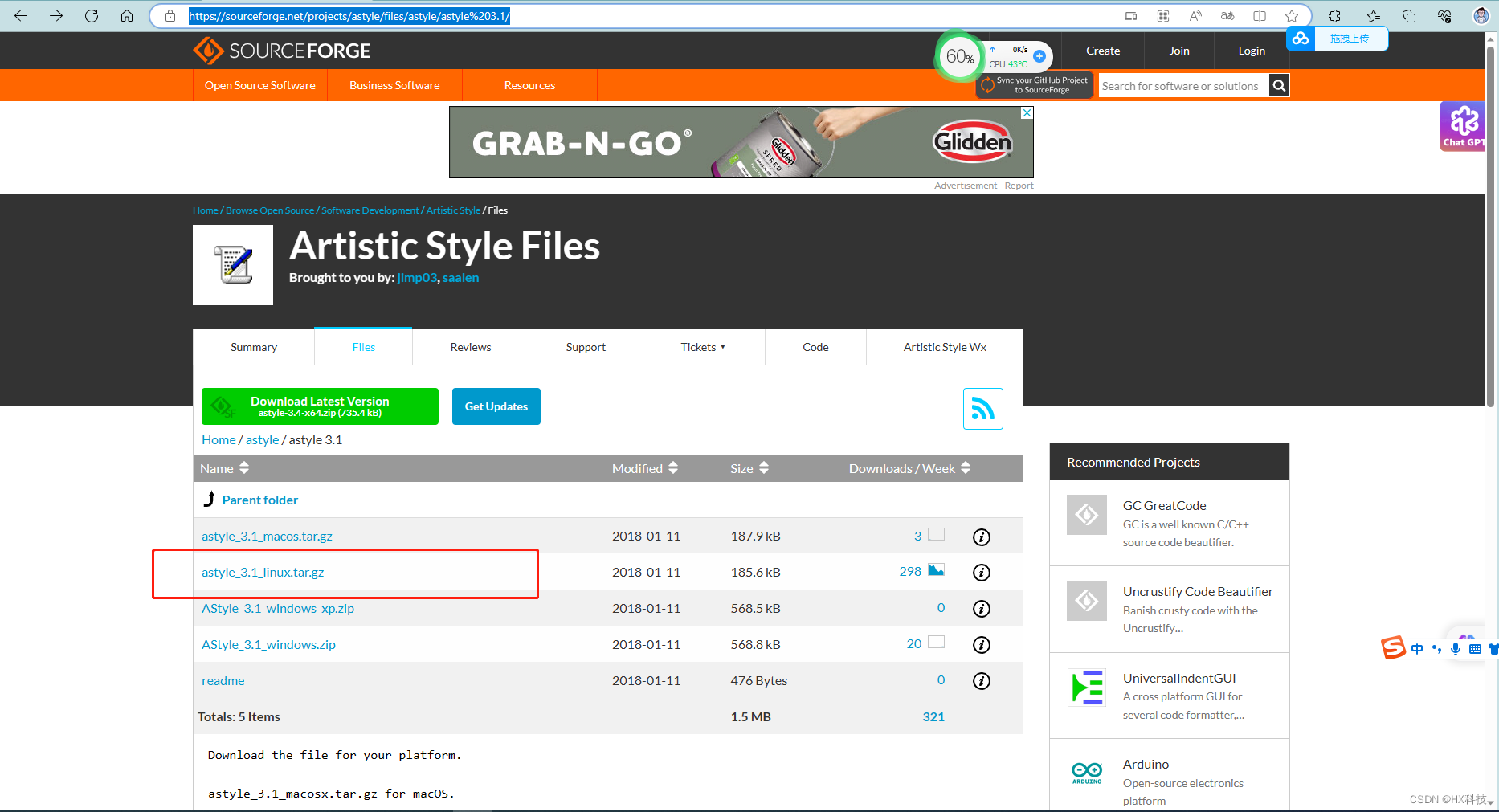Open the RSS feed icon
This screenshot has height=812, width=1499.
pyautogui.click(x=983, y=409)
